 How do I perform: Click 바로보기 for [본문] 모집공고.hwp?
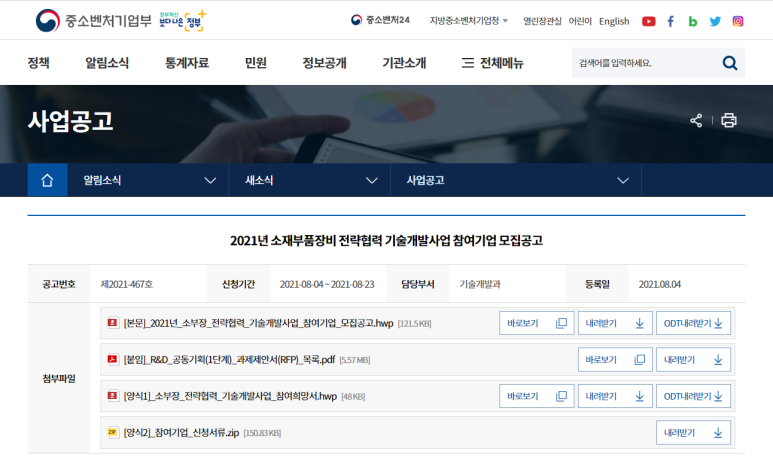(536, 323)
